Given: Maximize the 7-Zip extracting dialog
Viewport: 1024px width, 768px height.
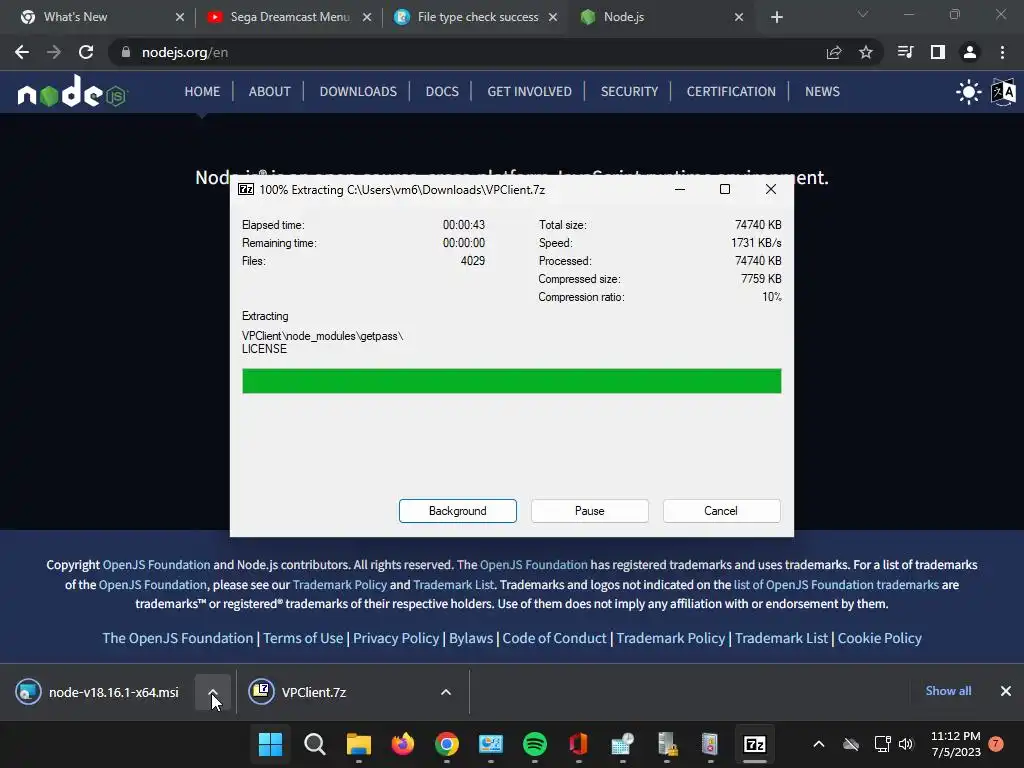Looking at the screenshot, I should point(725,189).
